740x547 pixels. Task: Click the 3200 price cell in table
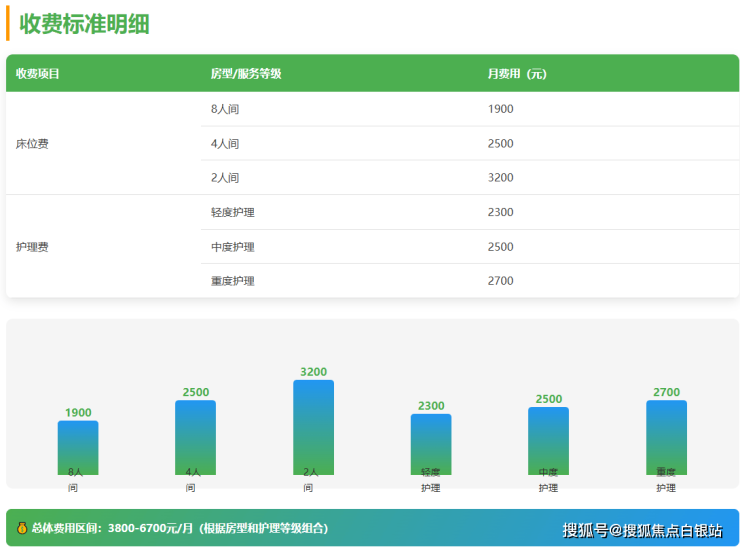click(x=500, y=178)
